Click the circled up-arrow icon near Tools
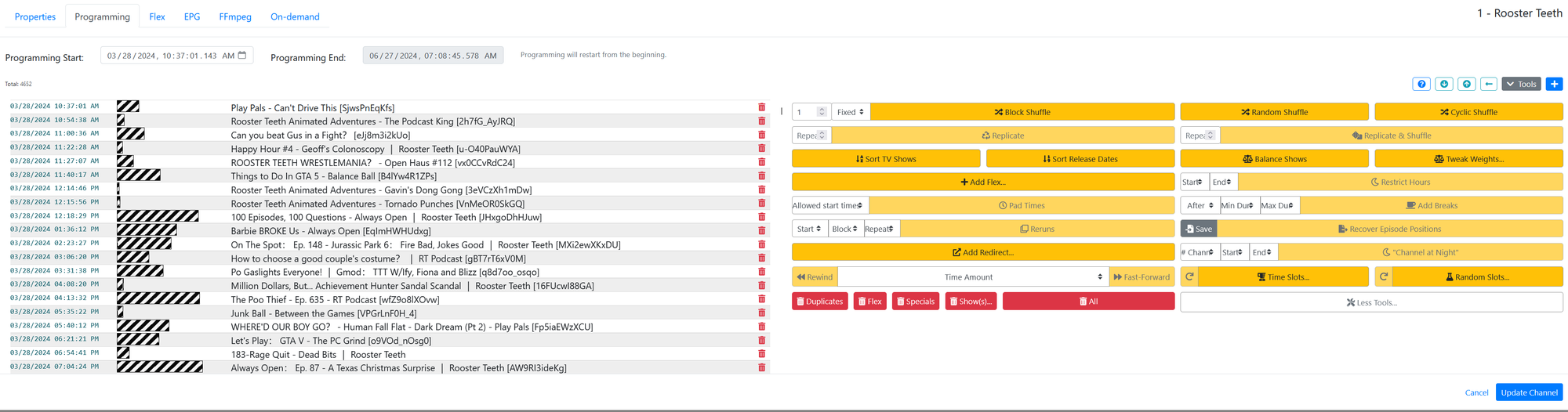This screenshot has height=412, width=1568. click(1467, 84)
